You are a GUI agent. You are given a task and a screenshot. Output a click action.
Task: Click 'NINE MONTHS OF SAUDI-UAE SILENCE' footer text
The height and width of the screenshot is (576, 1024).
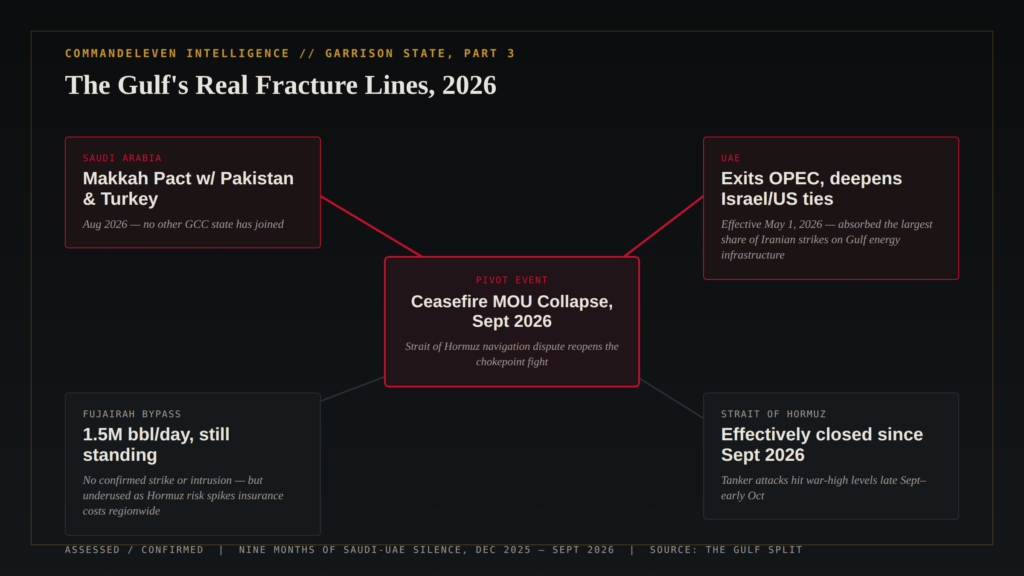tap(426, 550)
